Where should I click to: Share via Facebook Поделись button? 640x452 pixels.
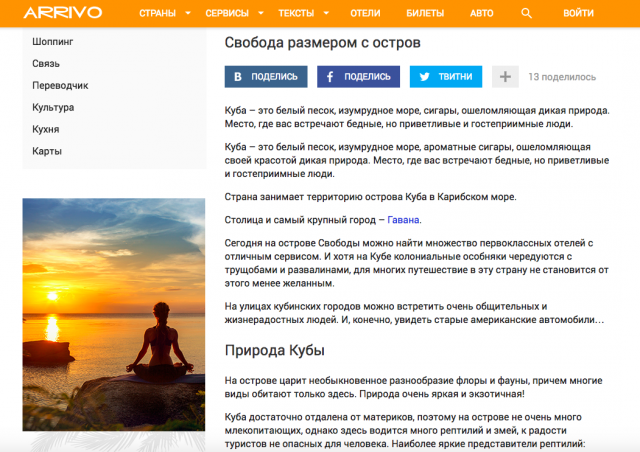(358, 77)
